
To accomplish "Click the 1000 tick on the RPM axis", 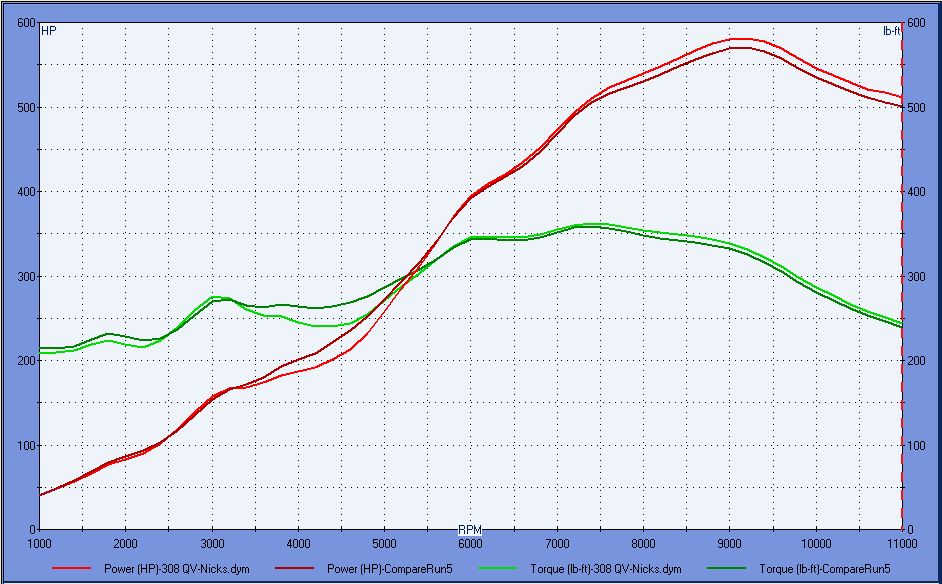I will click(x=39, y=543).
